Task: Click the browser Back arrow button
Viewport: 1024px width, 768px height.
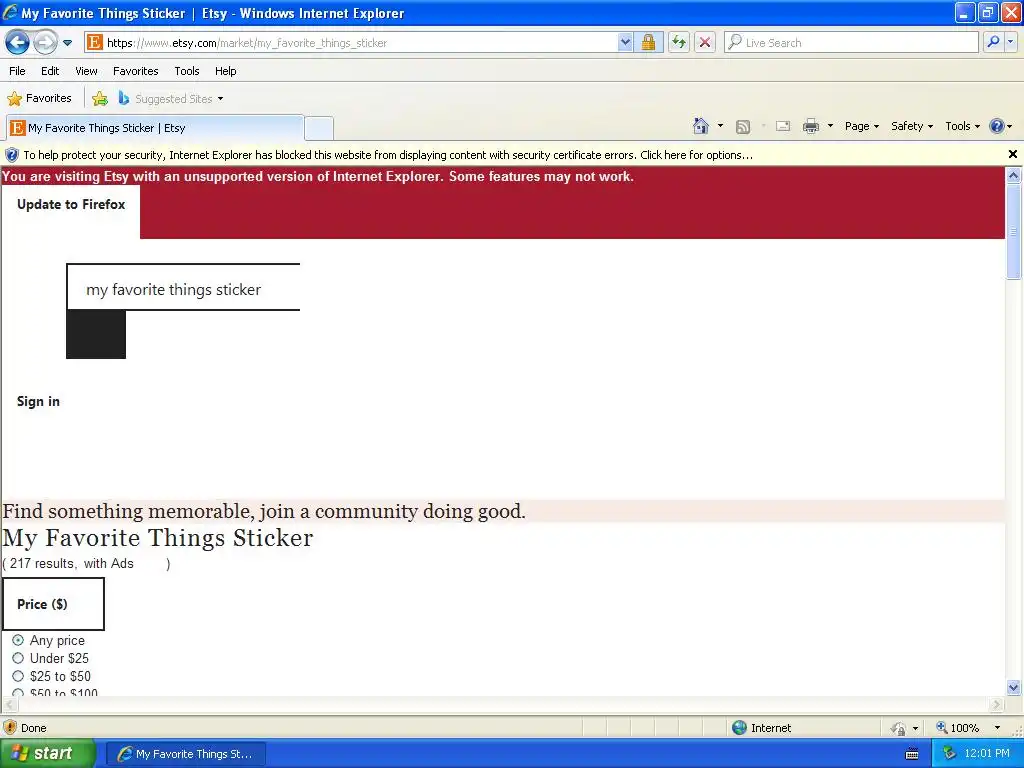Action: 18,43
